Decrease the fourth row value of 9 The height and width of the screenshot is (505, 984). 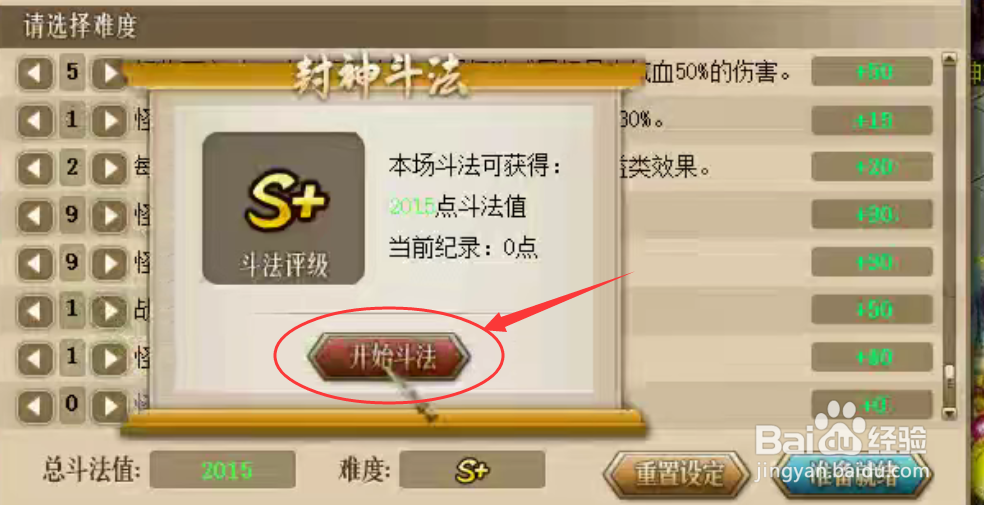tap(35, 216)
